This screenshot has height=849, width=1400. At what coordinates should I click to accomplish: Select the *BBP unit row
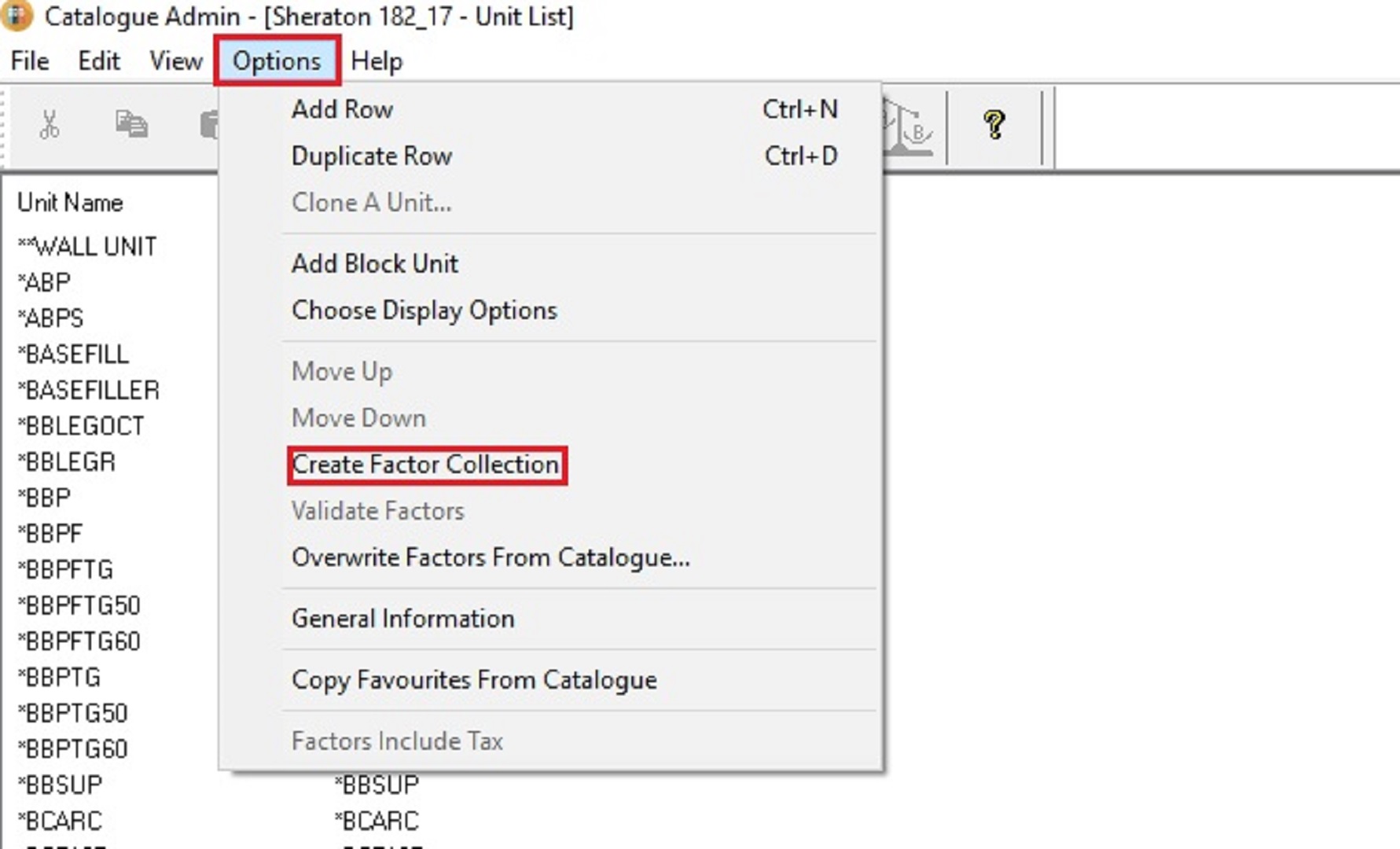pos(45,498)
